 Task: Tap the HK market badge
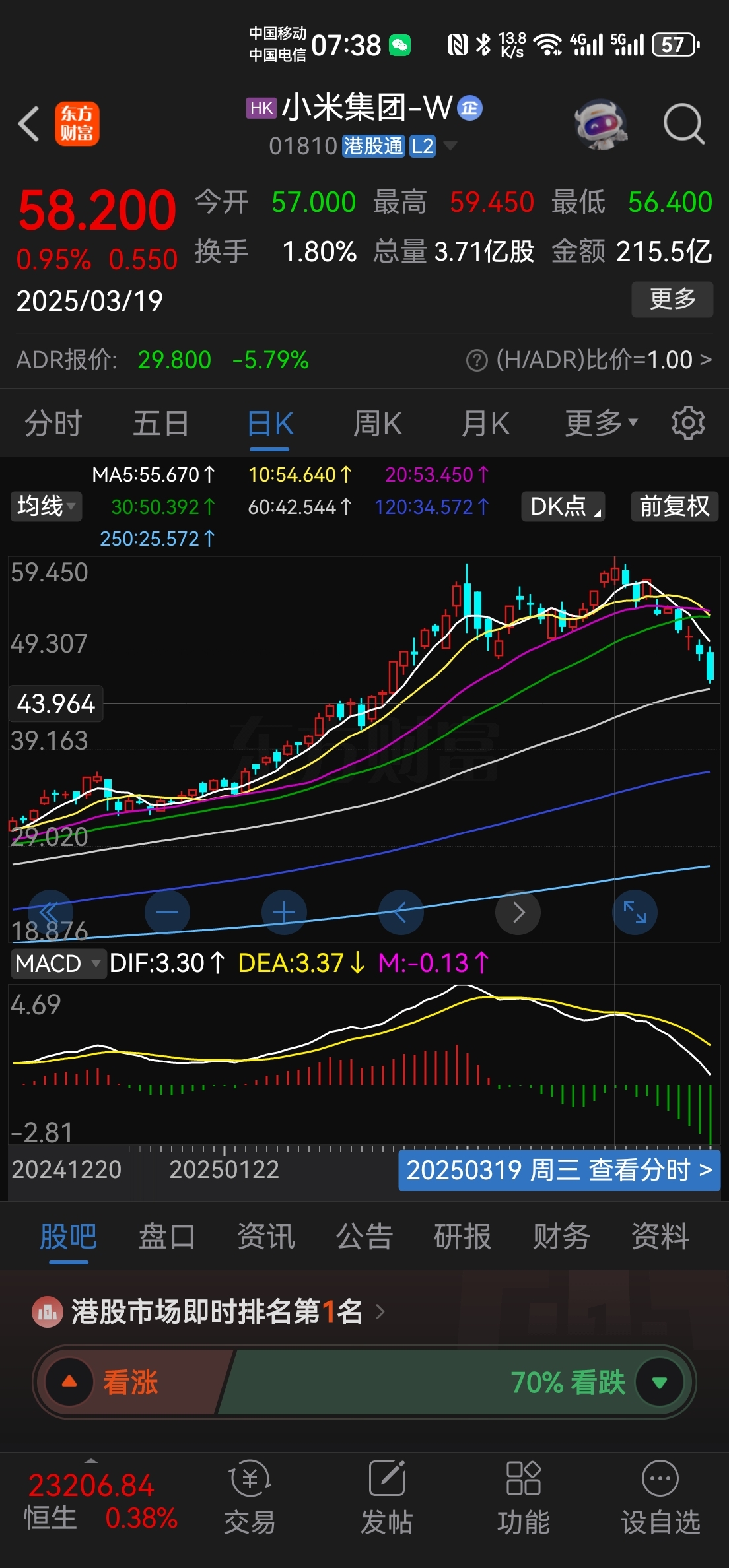(261, 108)
